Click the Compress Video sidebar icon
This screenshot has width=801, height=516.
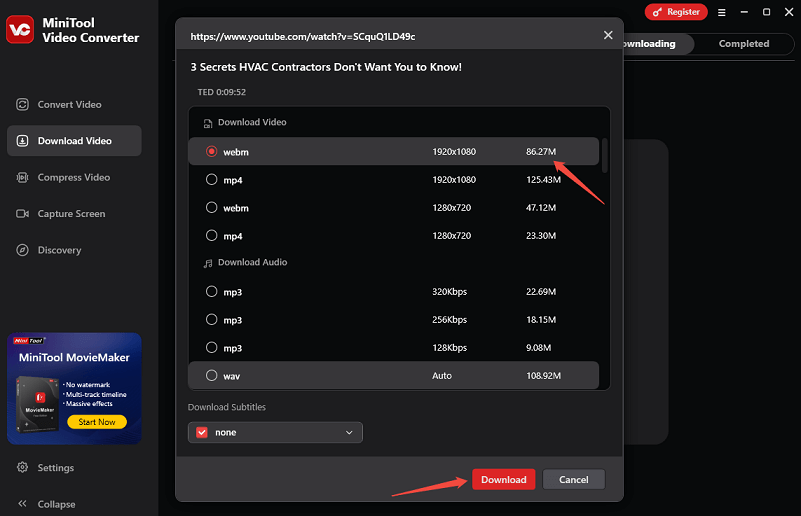pos(22,177)
